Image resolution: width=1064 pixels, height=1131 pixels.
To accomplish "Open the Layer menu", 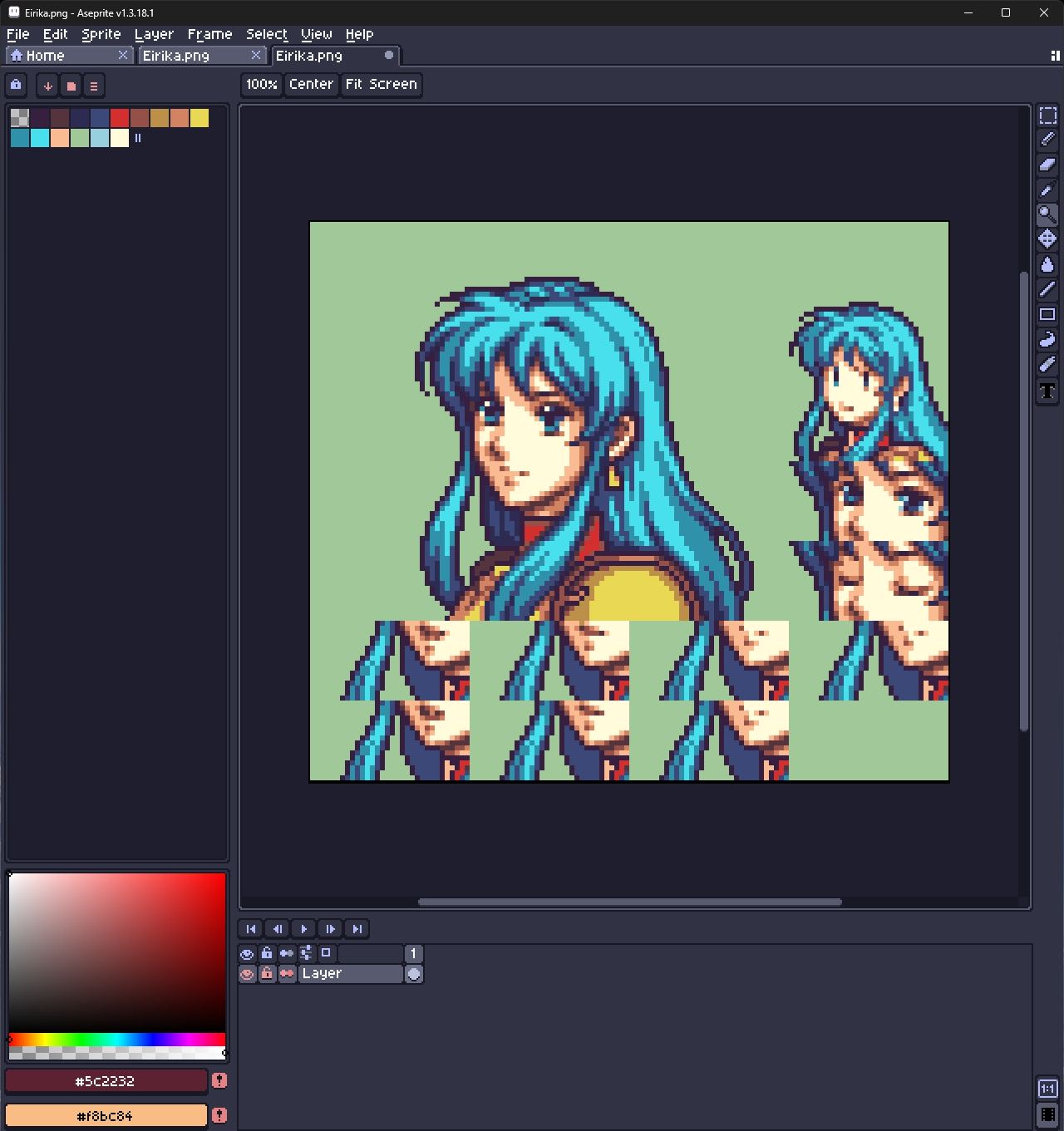I will tap(154, 34).
